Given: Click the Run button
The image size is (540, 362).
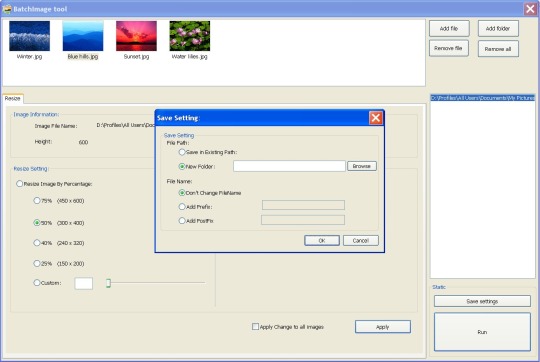Looking at the screenshot, I should click(x=482, y=332).
